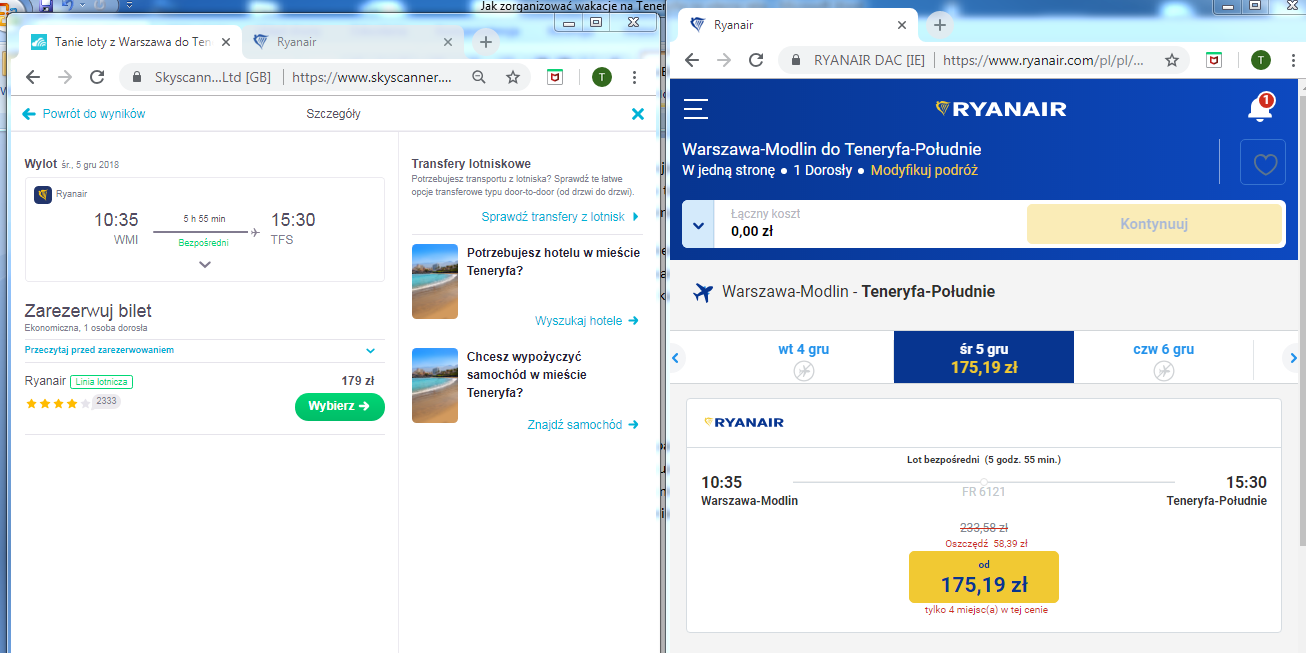This screenshot has height=653, width=1306.
Task: Select the 'czw 6 gru' date tab
Action: [1164, 358]
